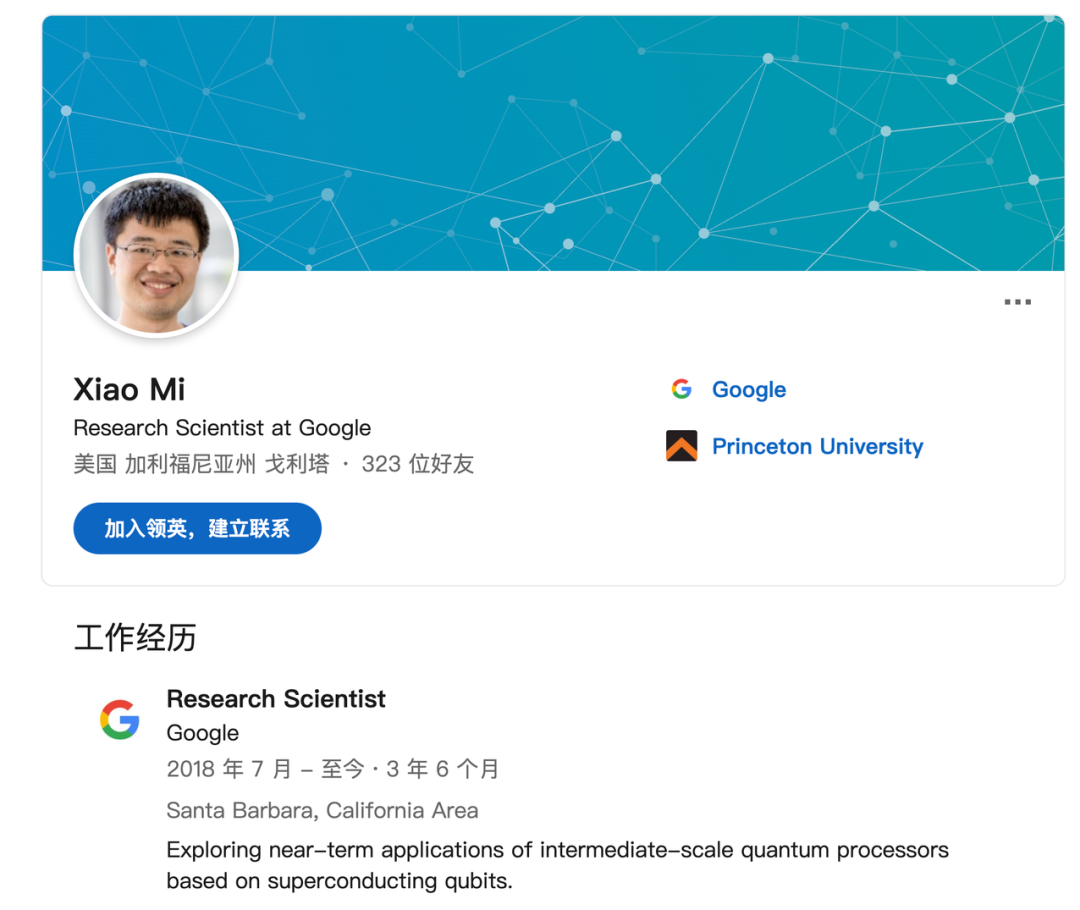The width and height of the screenshot is (1080, 910).
Task: Click the Research Scientist job title under 工作经历
Action: coord(276,699)
